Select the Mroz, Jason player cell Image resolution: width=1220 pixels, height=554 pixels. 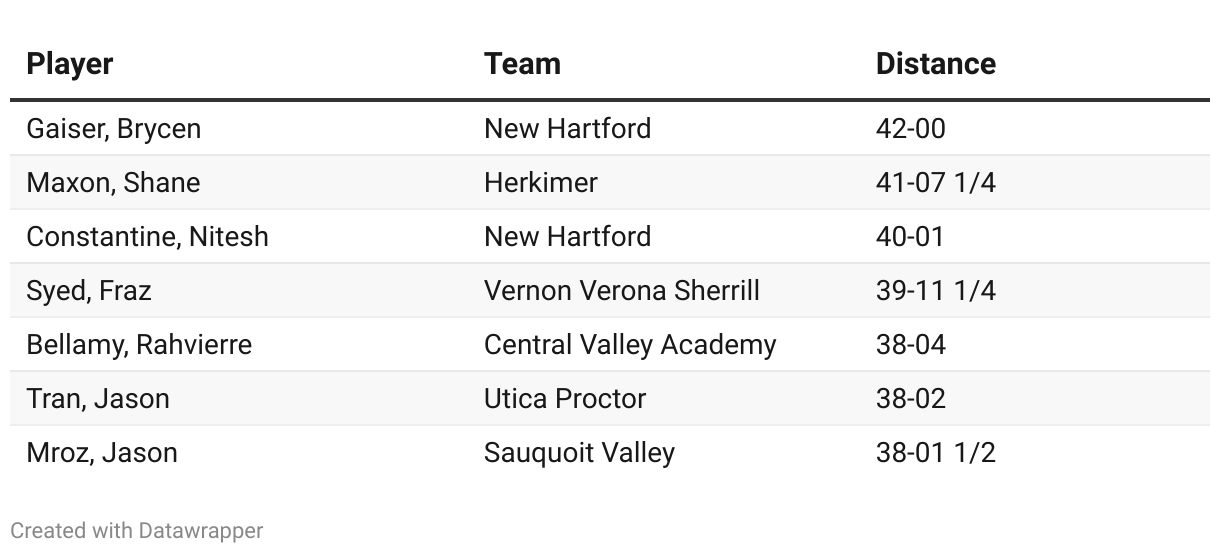[102, 453]
